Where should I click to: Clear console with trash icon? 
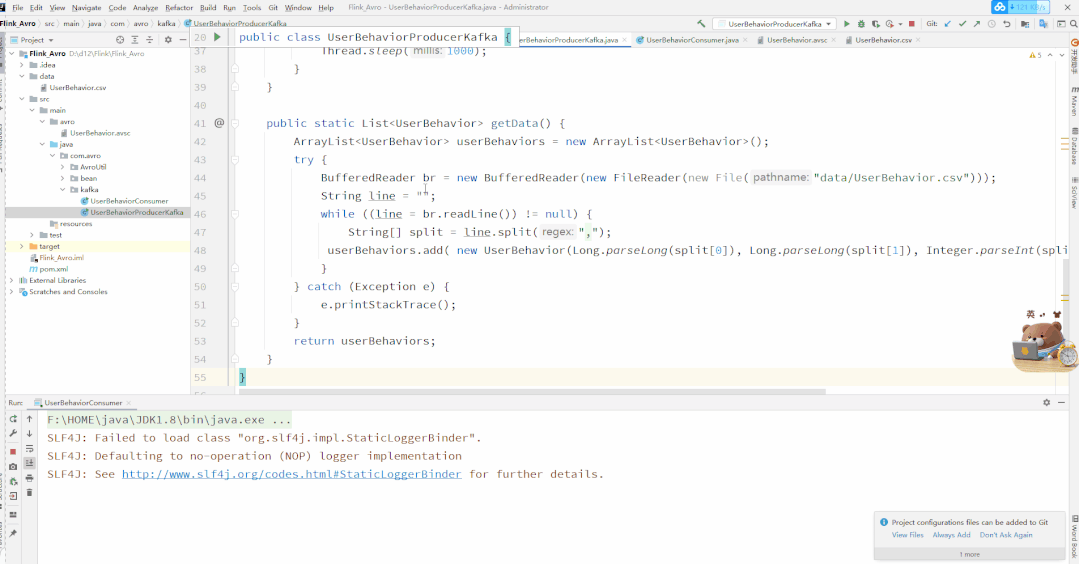(30, 492)
